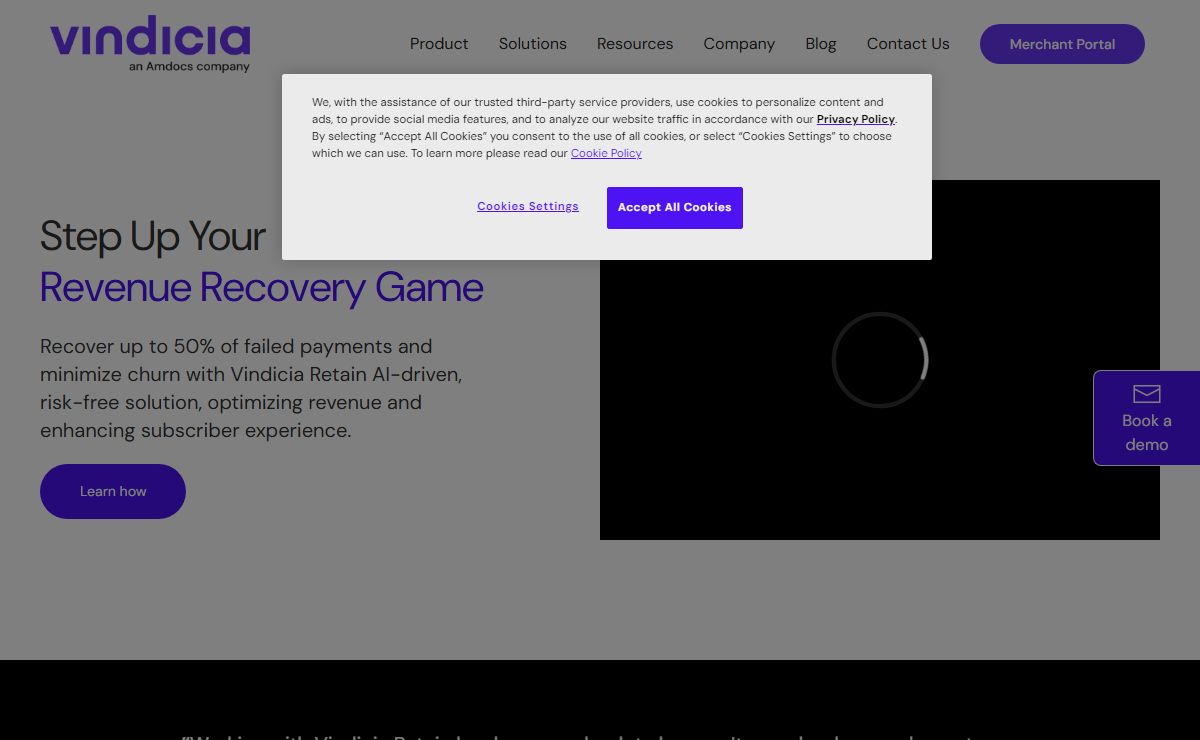Read the Privacy Policy link
The image size is (1200, 740).
(x=856, y=119)
